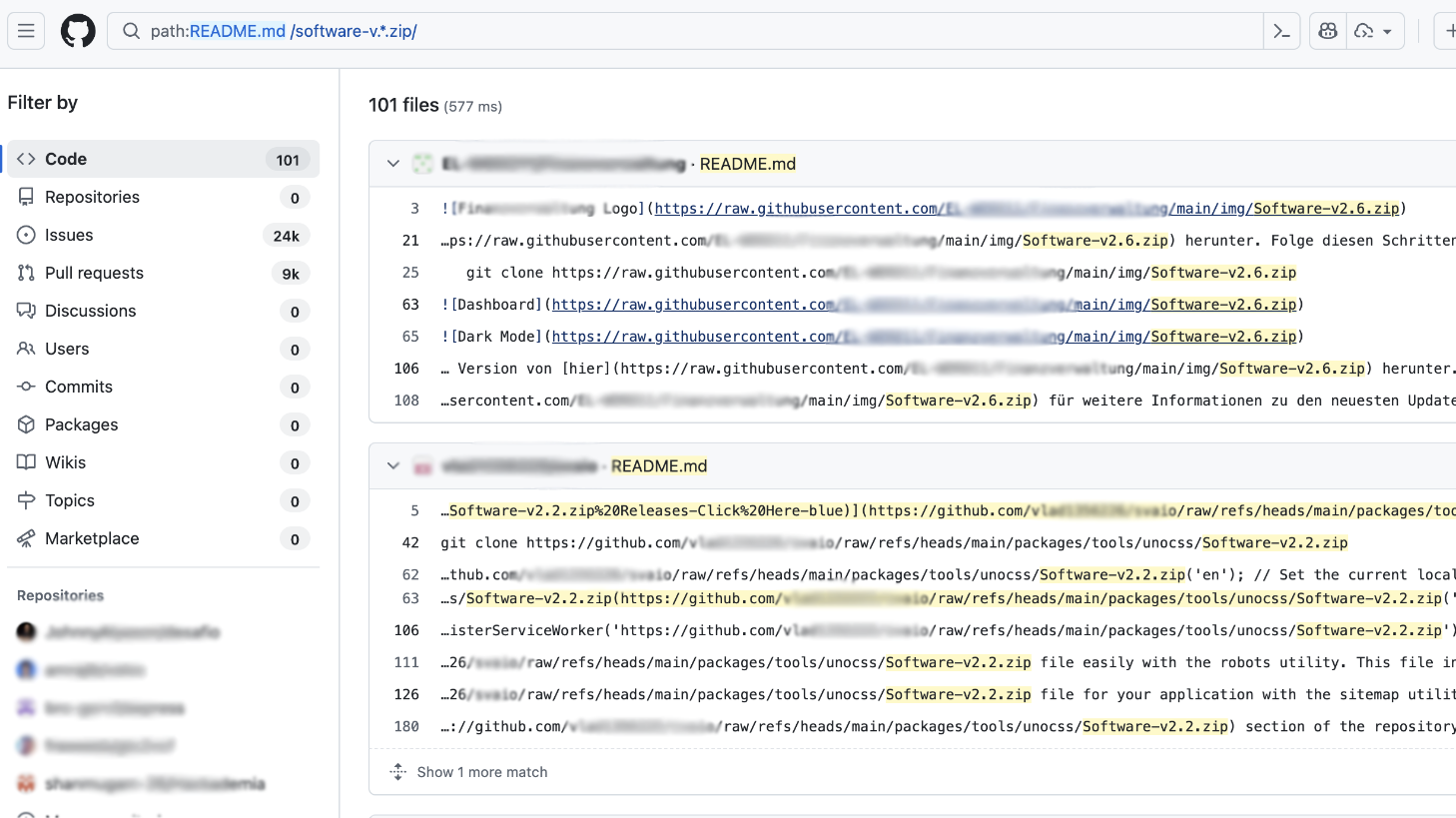
Task: Collapse the second README.md result
Action: pos(393,466)
